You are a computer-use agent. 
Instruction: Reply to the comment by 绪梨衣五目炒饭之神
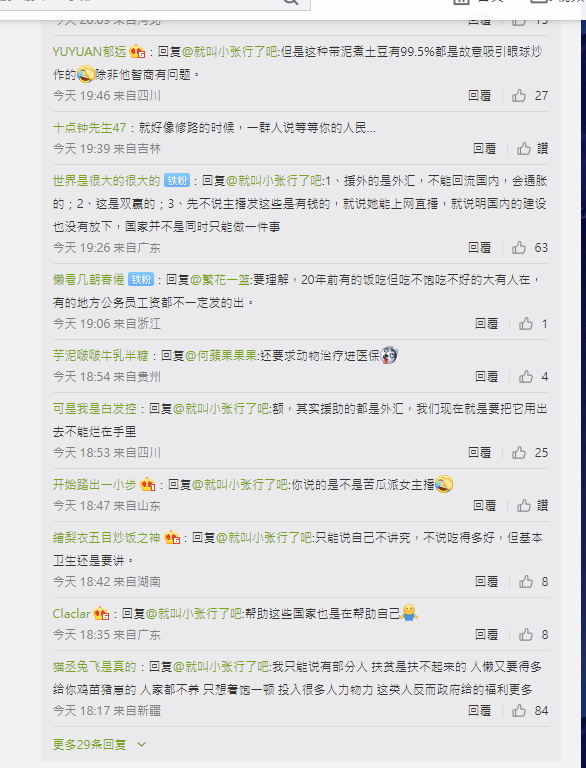coord(486,581)
